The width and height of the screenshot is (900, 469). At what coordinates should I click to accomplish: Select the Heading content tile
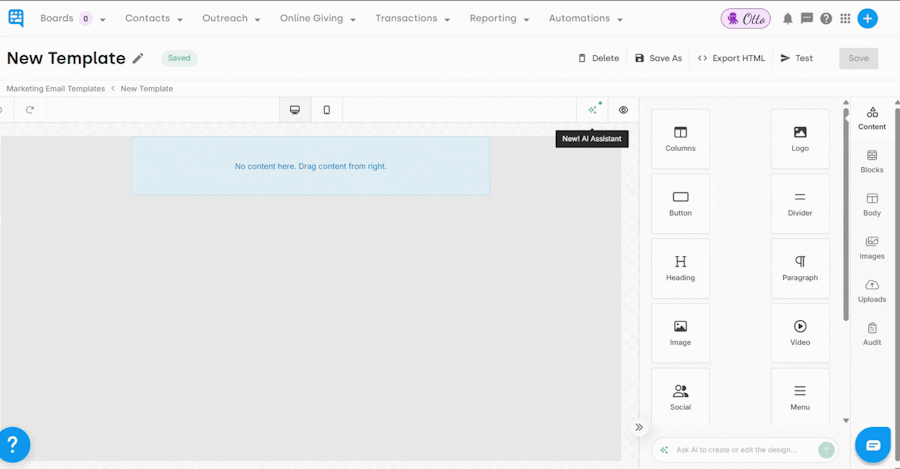click(x=680, y=269)
